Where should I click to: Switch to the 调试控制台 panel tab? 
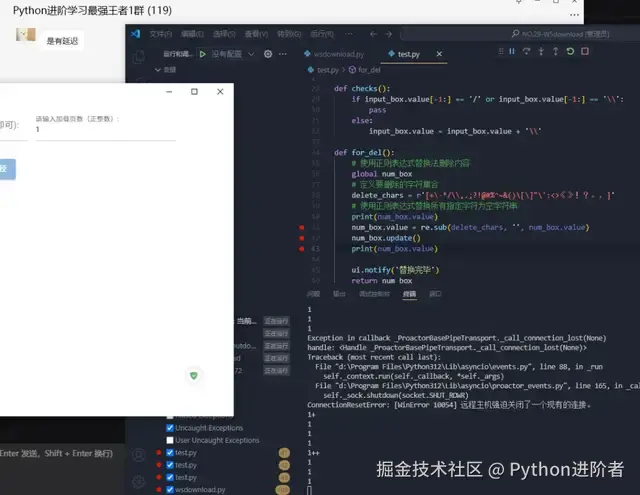click(374, 294)
